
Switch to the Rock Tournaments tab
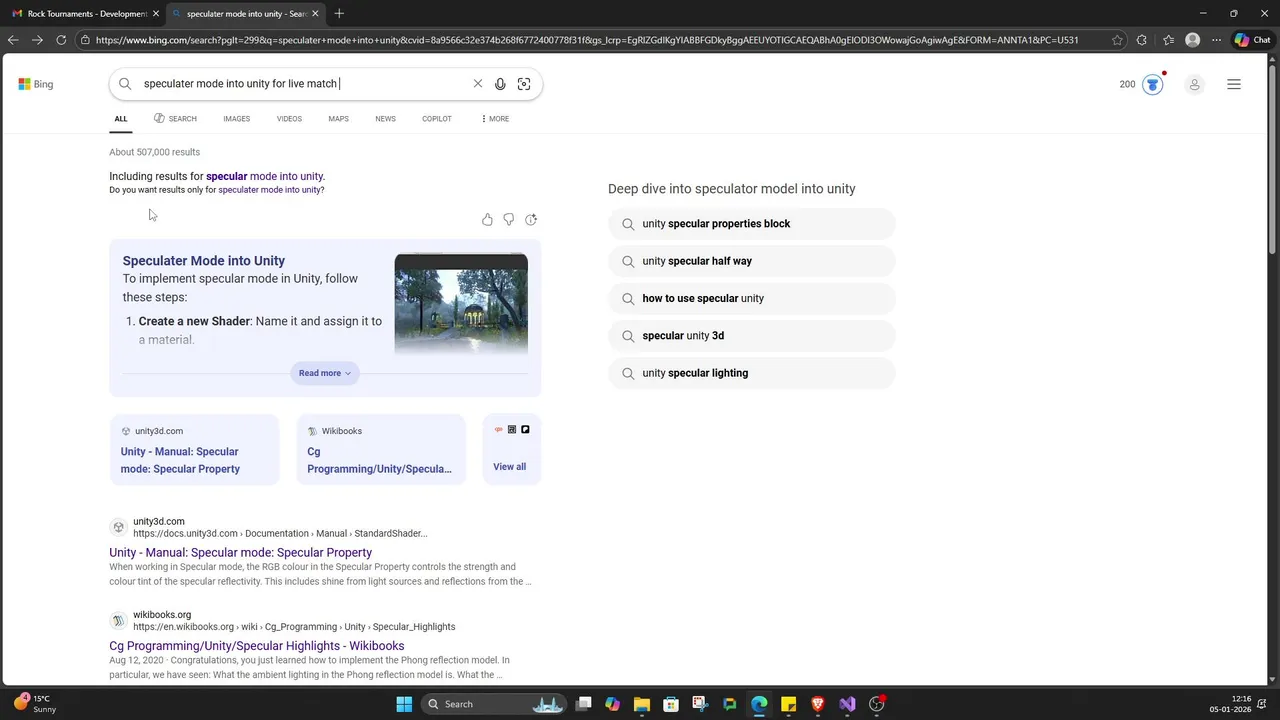84,14
